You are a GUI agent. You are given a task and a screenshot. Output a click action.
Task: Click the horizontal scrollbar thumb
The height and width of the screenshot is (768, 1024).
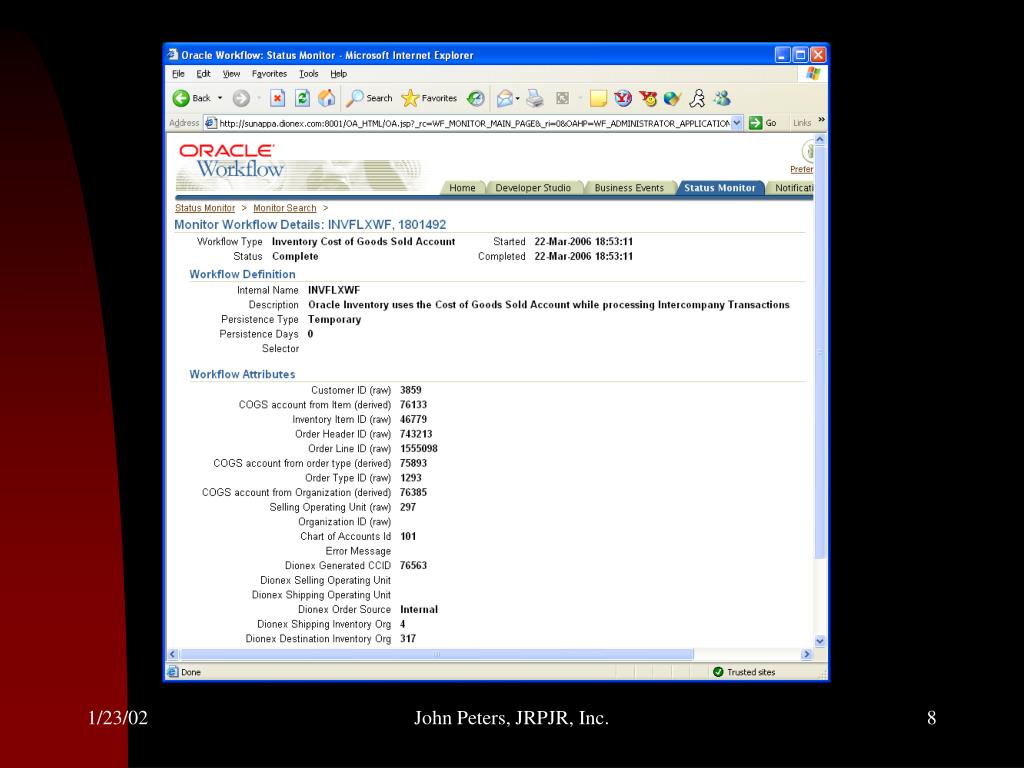point(437,654)
